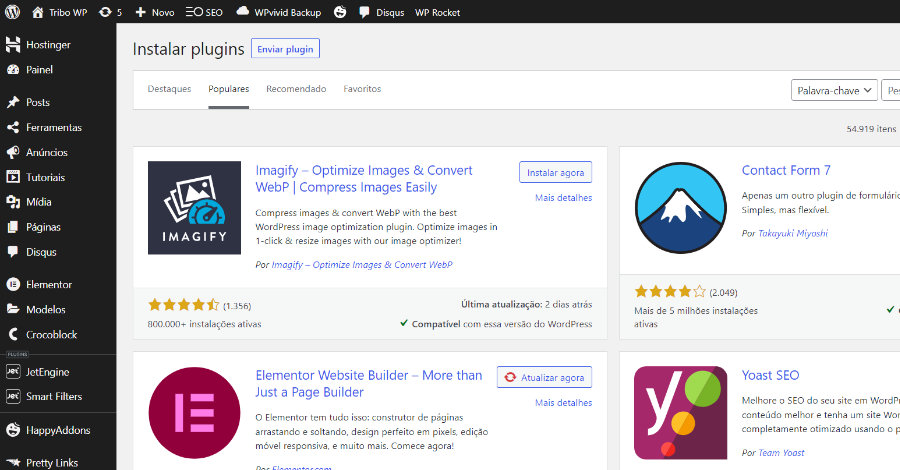Click the Anúncios megaphone icon
This screenshot has width=900, height=470.
pos(13,152)
